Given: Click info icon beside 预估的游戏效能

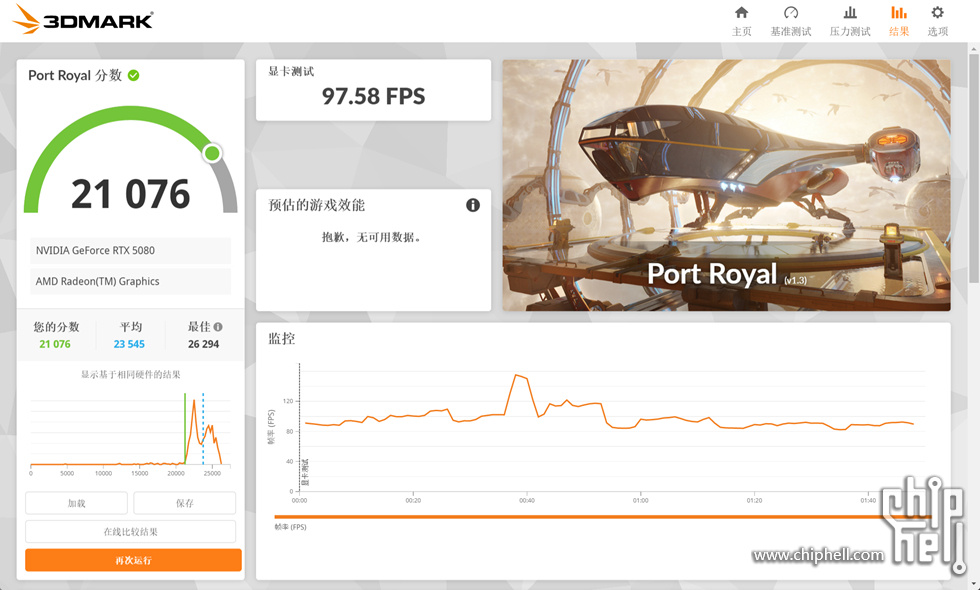Looking at the screenshot, I should [x=473, y=205].
